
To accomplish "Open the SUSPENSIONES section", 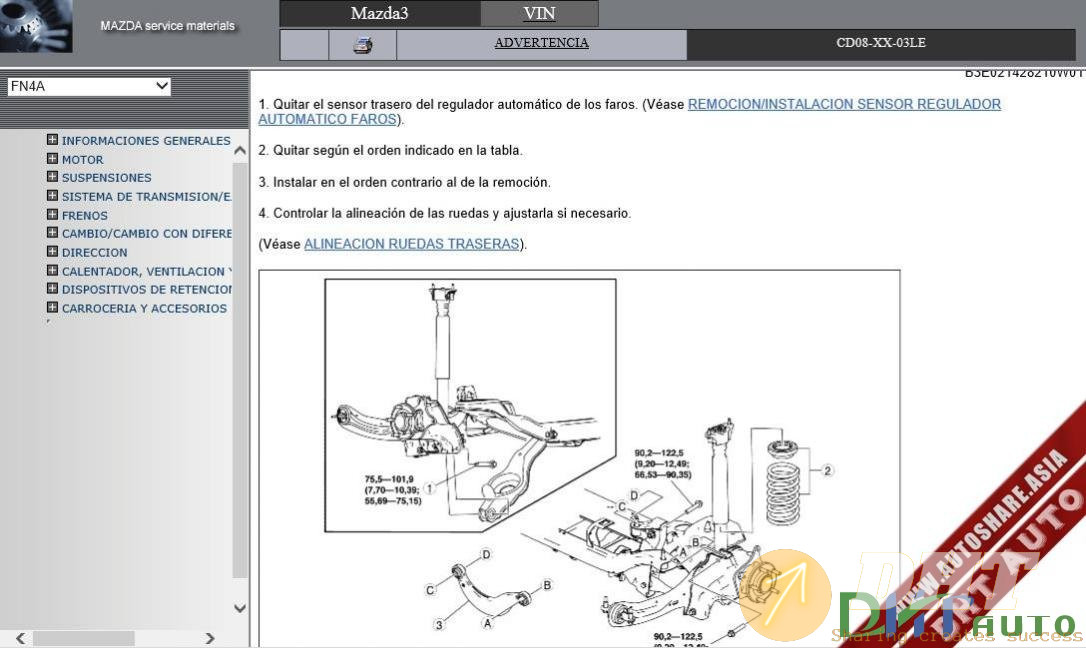I will 107,178.
